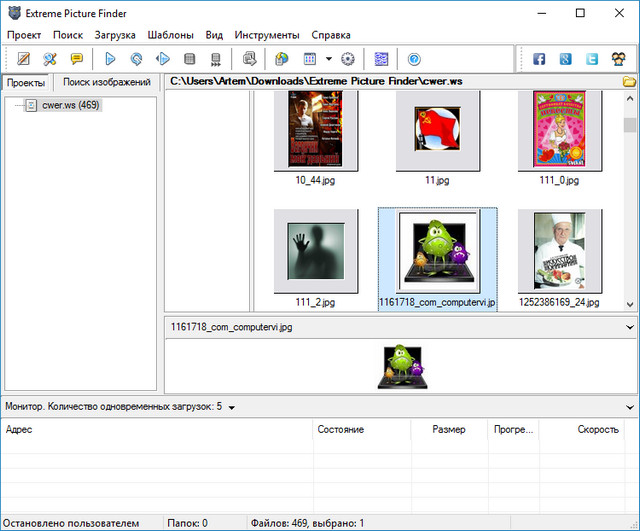Open simultaneous downloads count dropdown
This screenshot has height=531, width=640.
click(x=231, y=407)
